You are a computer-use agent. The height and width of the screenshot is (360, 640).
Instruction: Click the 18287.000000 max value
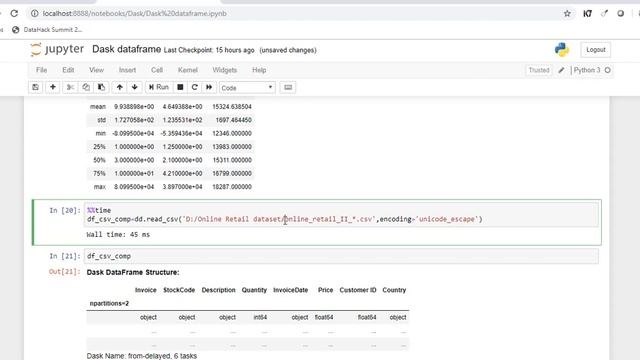click(232, 187)
